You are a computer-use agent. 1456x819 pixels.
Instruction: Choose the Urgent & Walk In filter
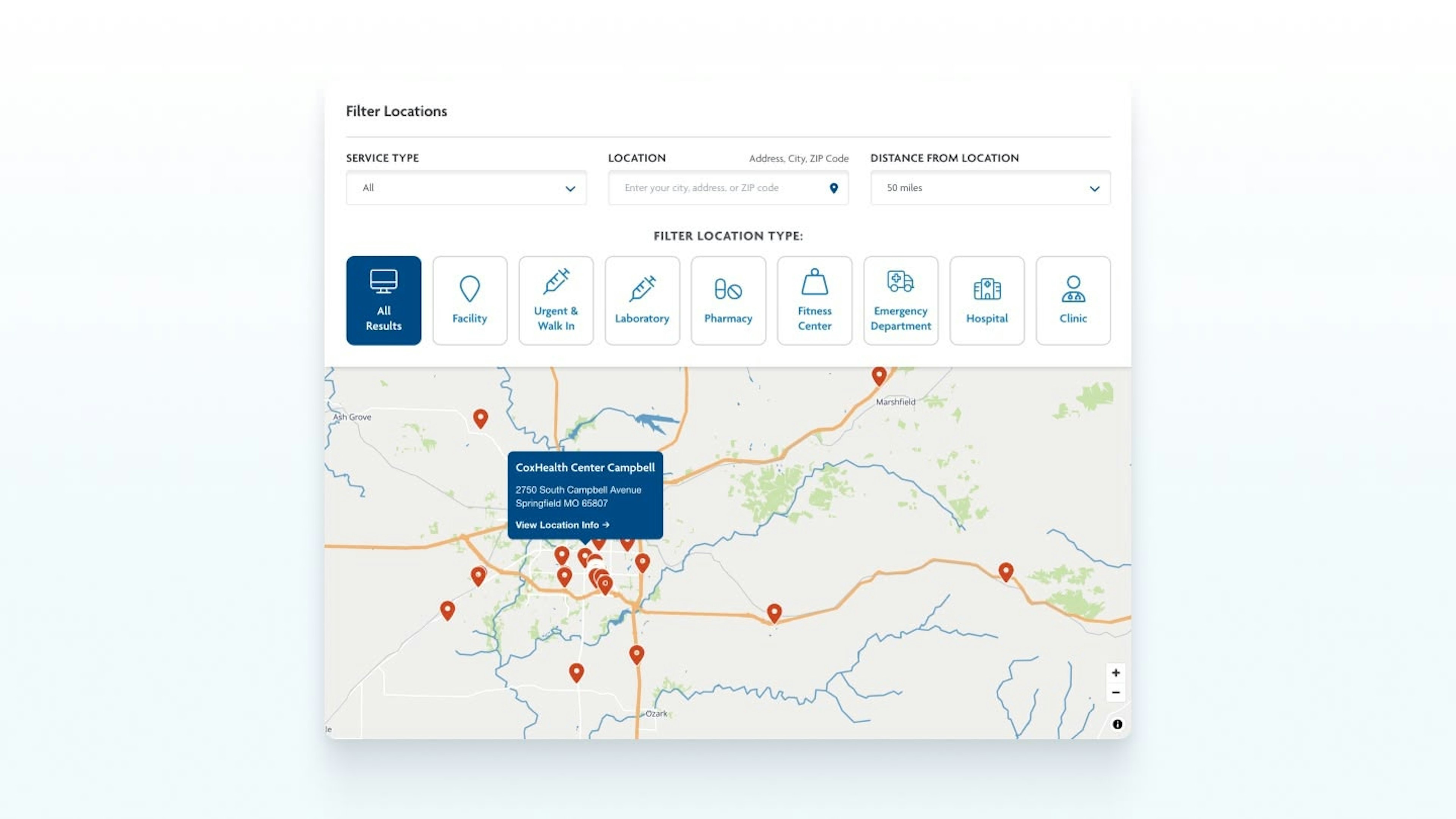555,300
